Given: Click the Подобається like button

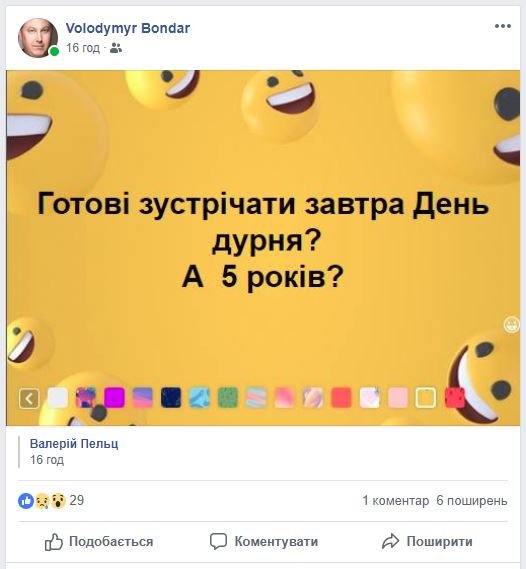Looking at the screenshot, I should [x=99, y=542].
